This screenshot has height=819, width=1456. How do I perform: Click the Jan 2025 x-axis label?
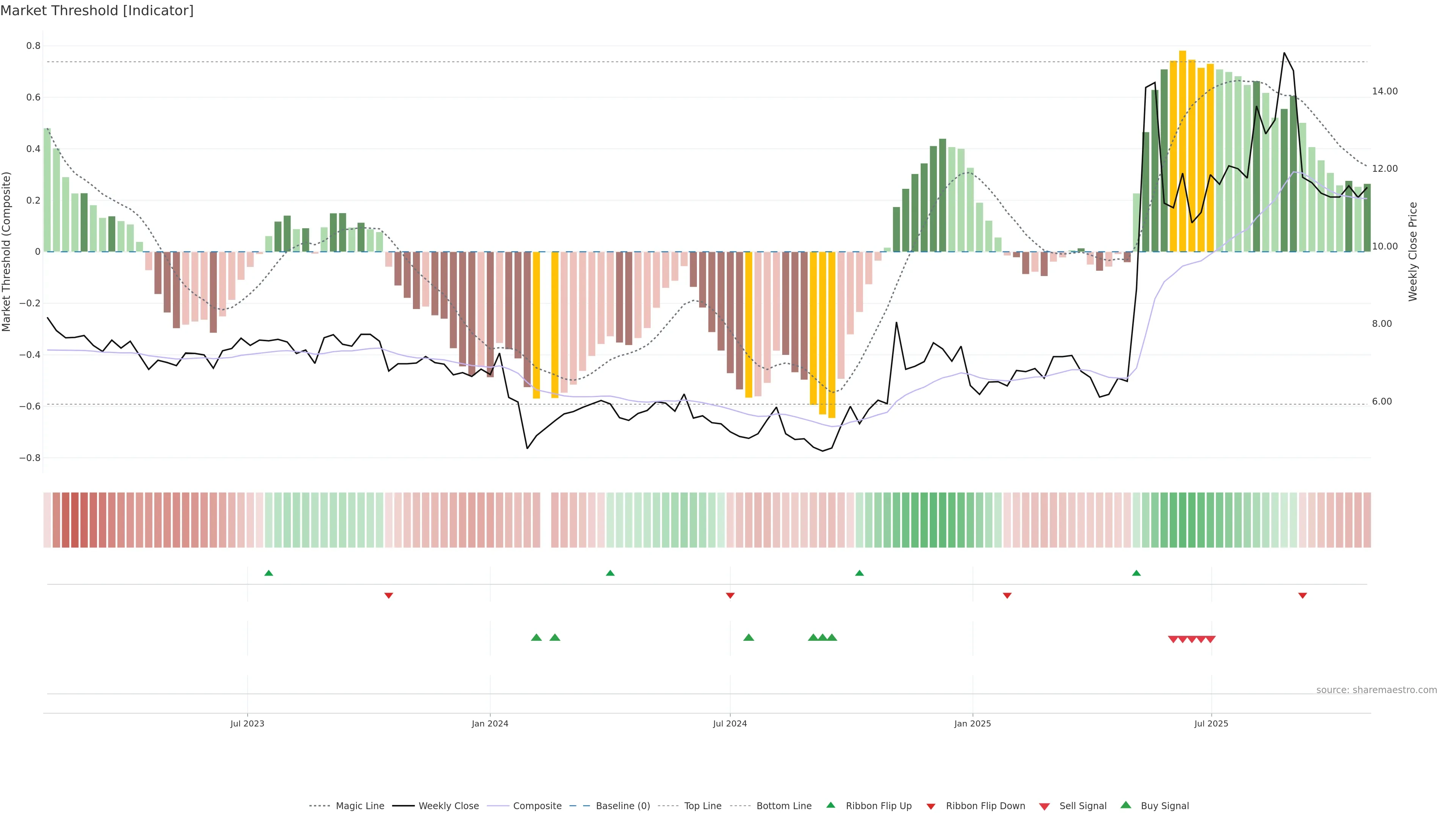972,723
